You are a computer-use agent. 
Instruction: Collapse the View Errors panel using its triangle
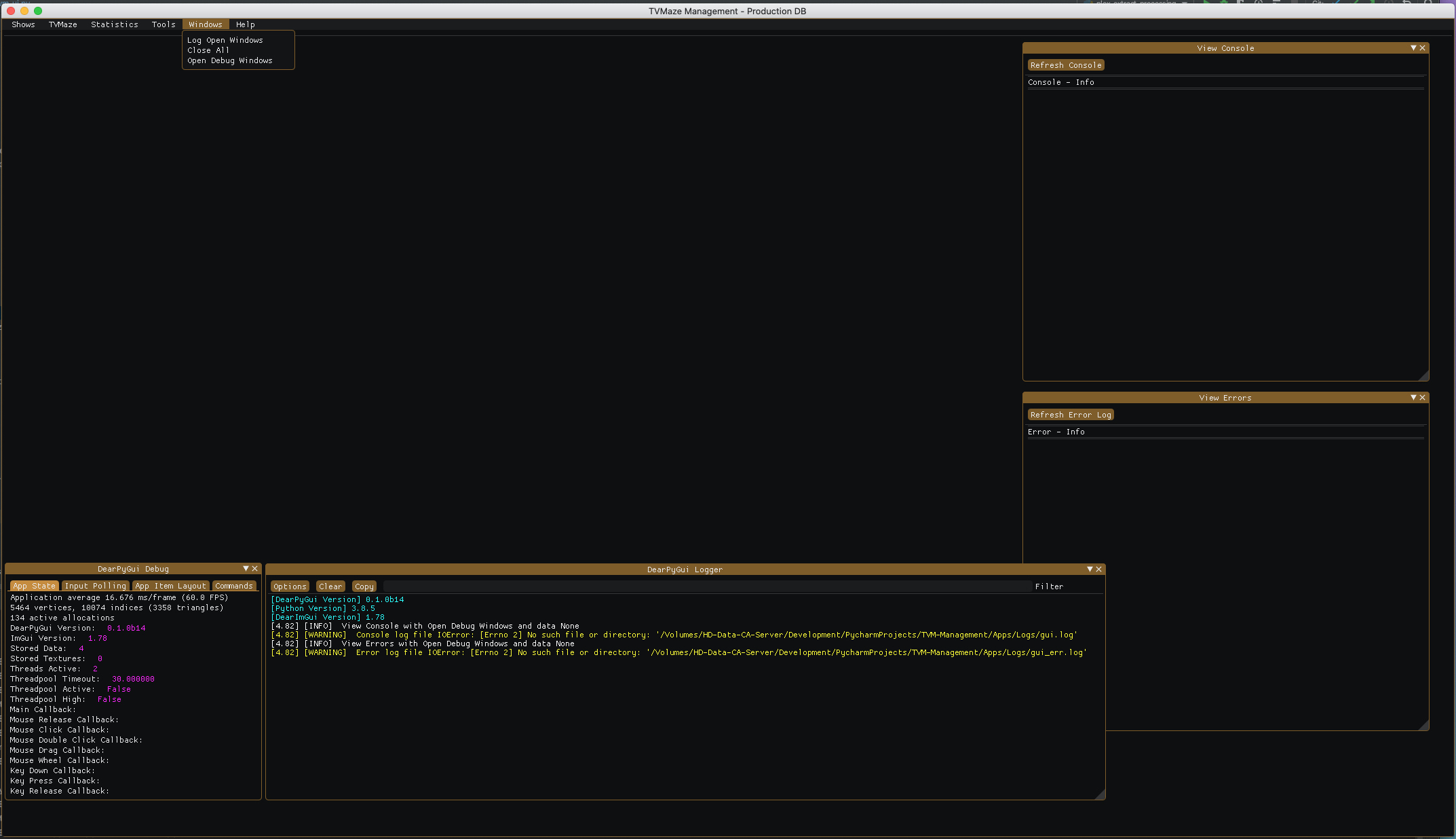click(1413, 397)
